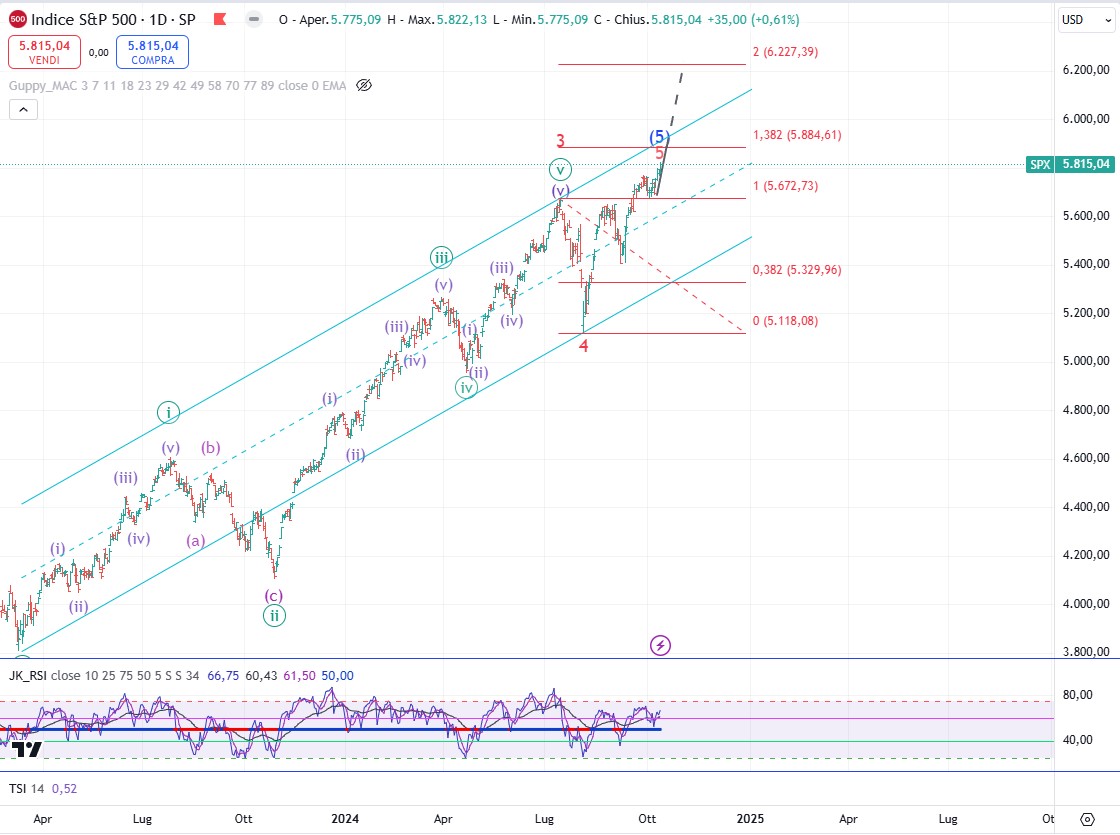Select the purple (c) wave label
The width and height of the screenshot is (1120, 835).
coord(274,596)
